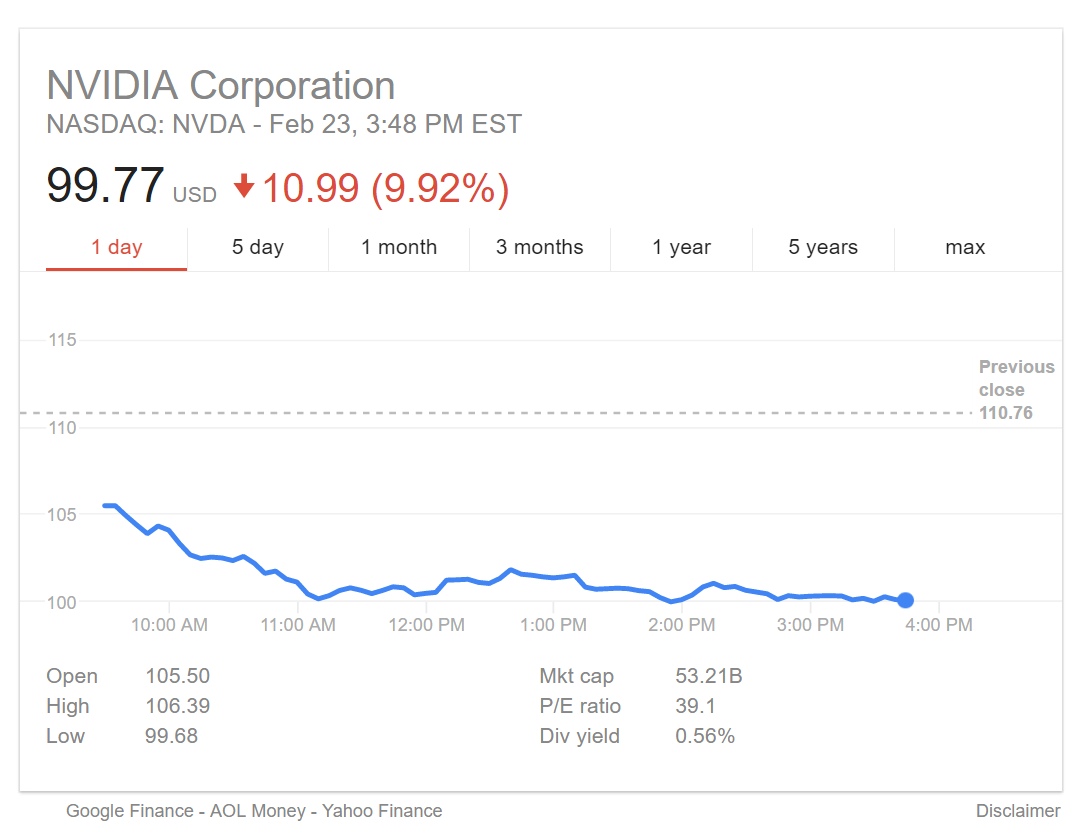Click the Div yield value 0.56%
This screenshot has height=838, width=1085.
point(705,736)
